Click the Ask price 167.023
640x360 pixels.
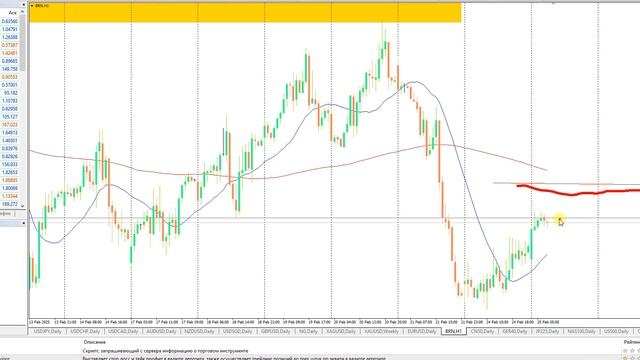(x=10, y=125)
